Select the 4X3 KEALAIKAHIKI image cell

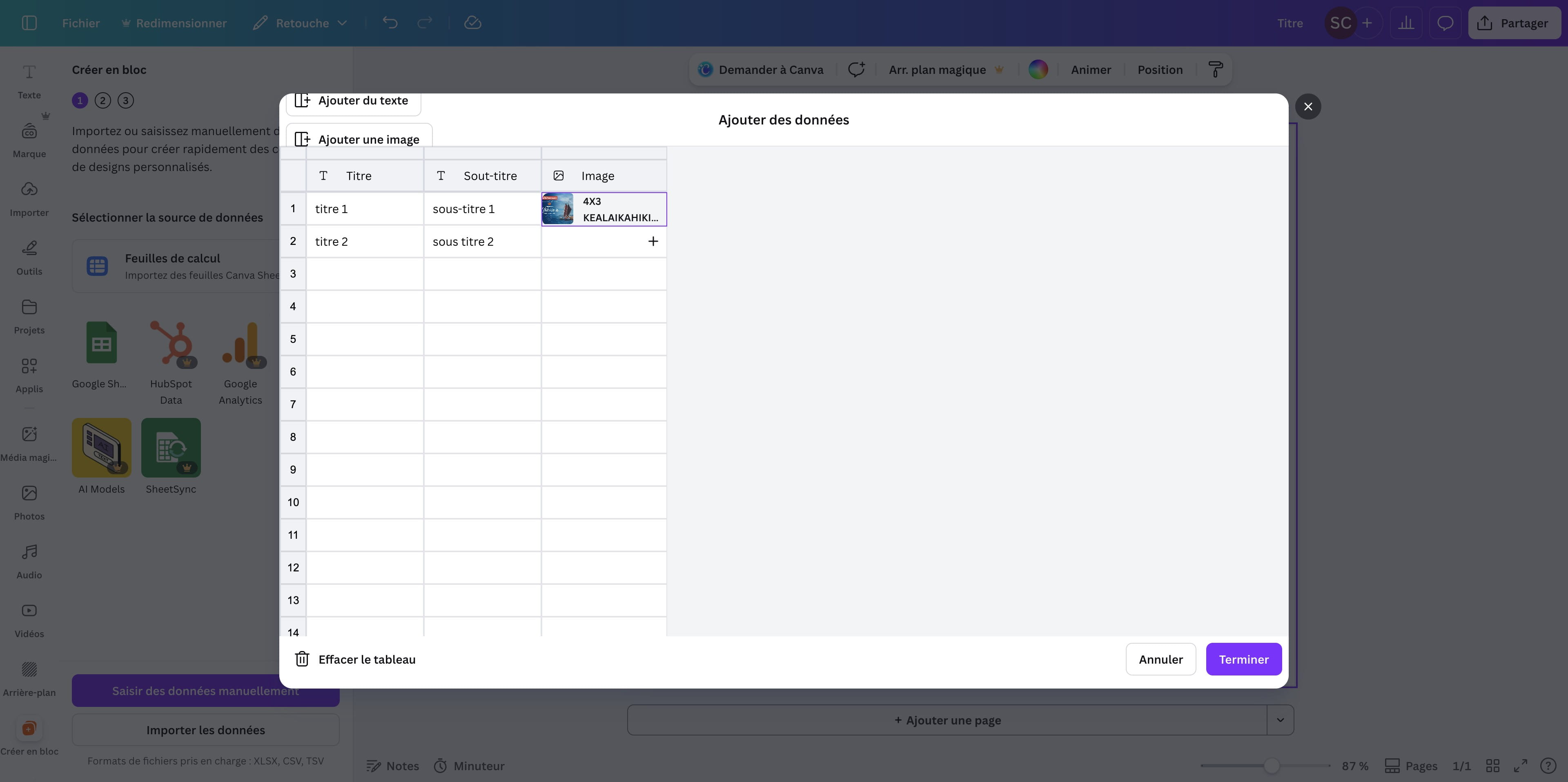604,209
